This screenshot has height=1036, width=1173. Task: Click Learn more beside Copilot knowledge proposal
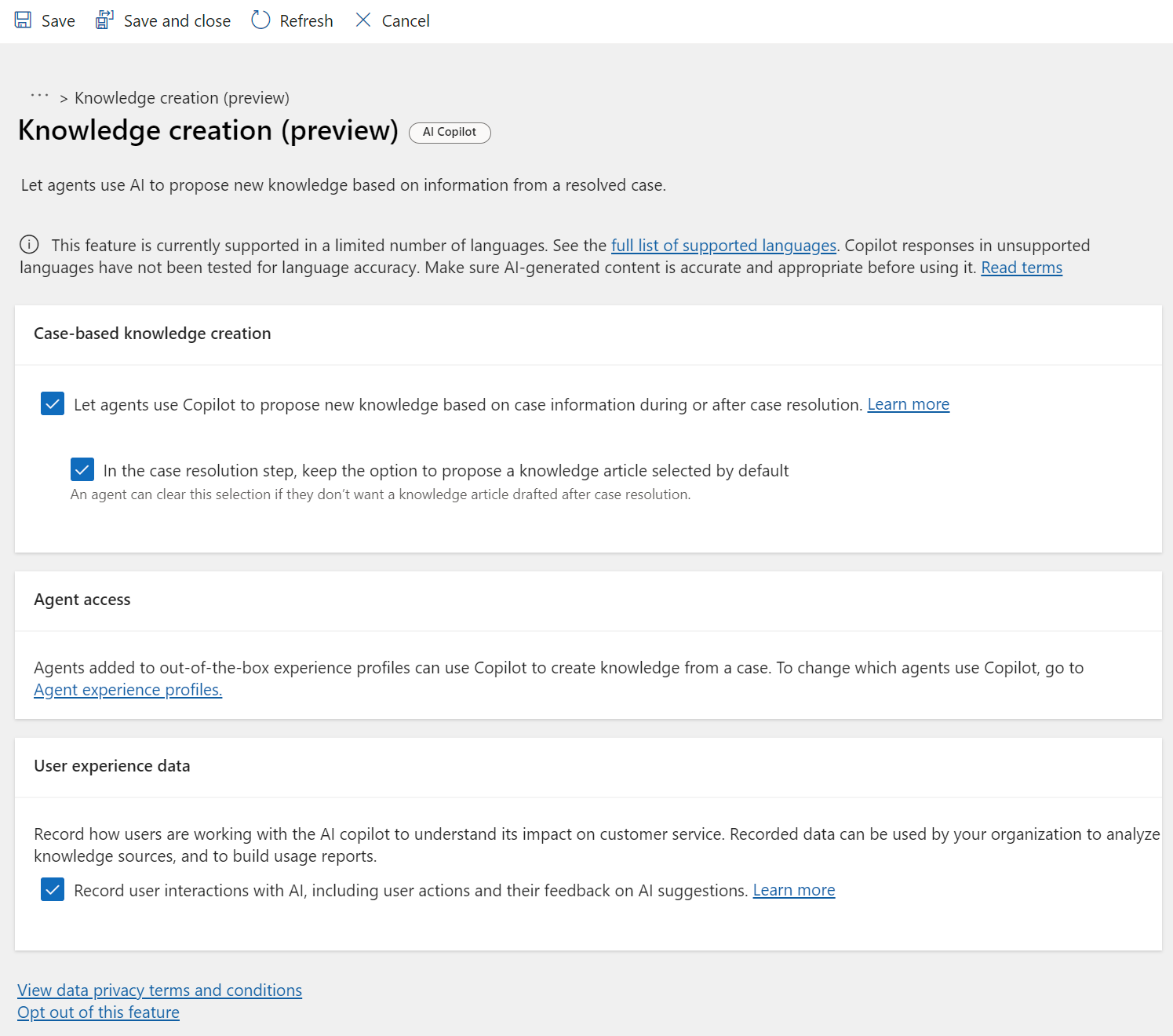click(908, 403)
